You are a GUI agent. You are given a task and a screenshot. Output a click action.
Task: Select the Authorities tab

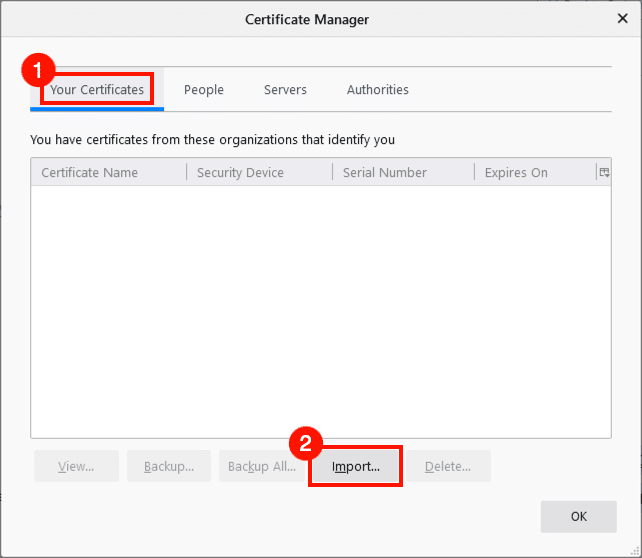pyautogui.click(x=377, y=90)
